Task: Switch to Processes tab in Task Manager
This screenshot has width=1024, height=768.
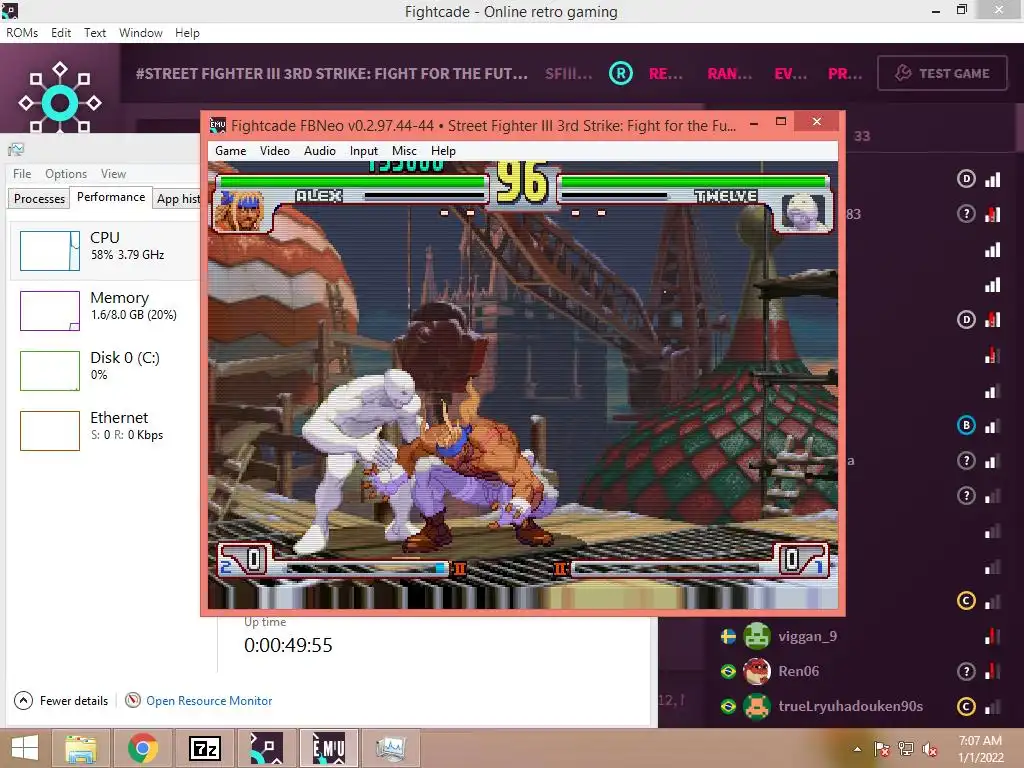Action: [x=39, y=199]
